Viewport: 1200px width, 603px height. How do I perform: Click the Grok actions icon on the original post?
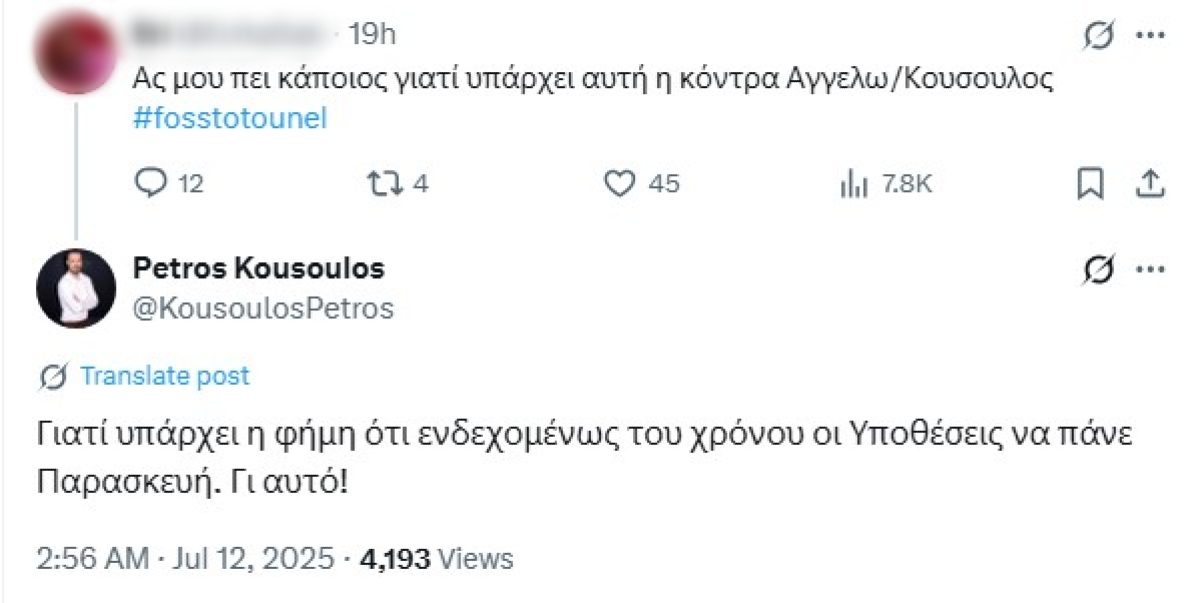tap(1101, 33)
